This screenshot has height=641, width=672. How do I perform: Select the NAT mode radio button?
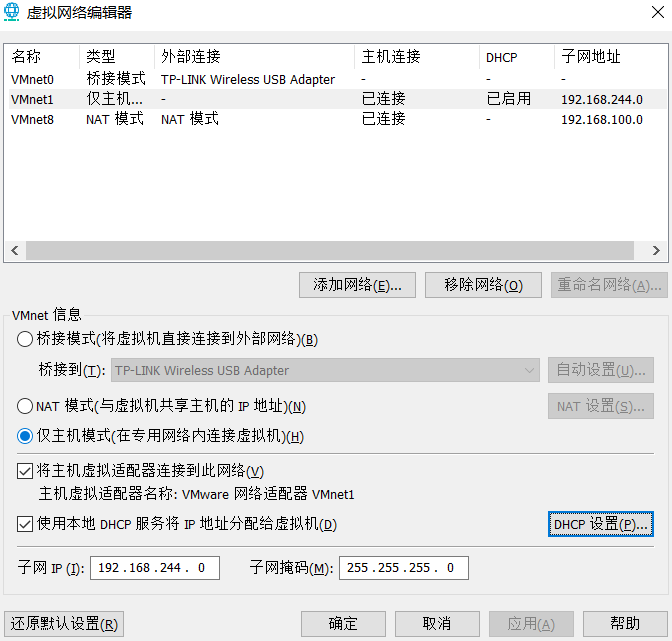coord(25,406)
